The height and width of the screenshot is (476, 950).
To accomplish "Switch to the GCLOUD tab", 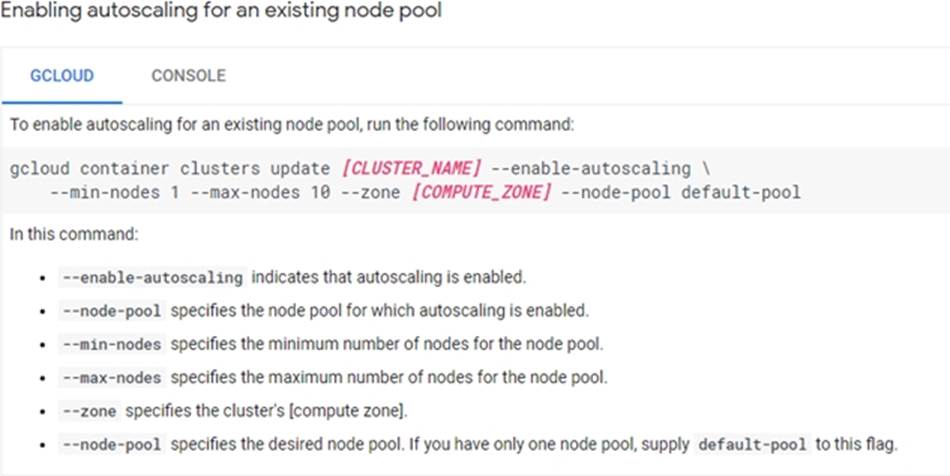I will coord(62,76).
